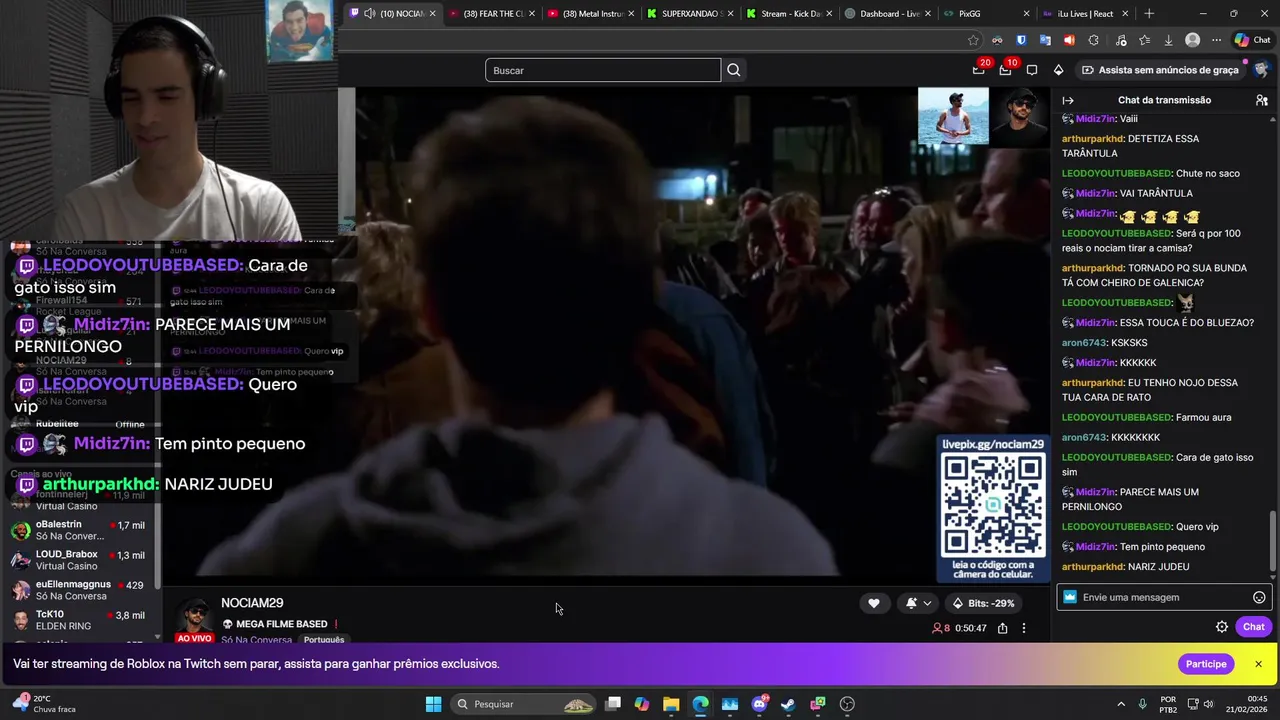Collapse the chat panel with the arrow icon
Image resolution: width=1280 pixels, height=720 pixels.
pos(1068,100)
